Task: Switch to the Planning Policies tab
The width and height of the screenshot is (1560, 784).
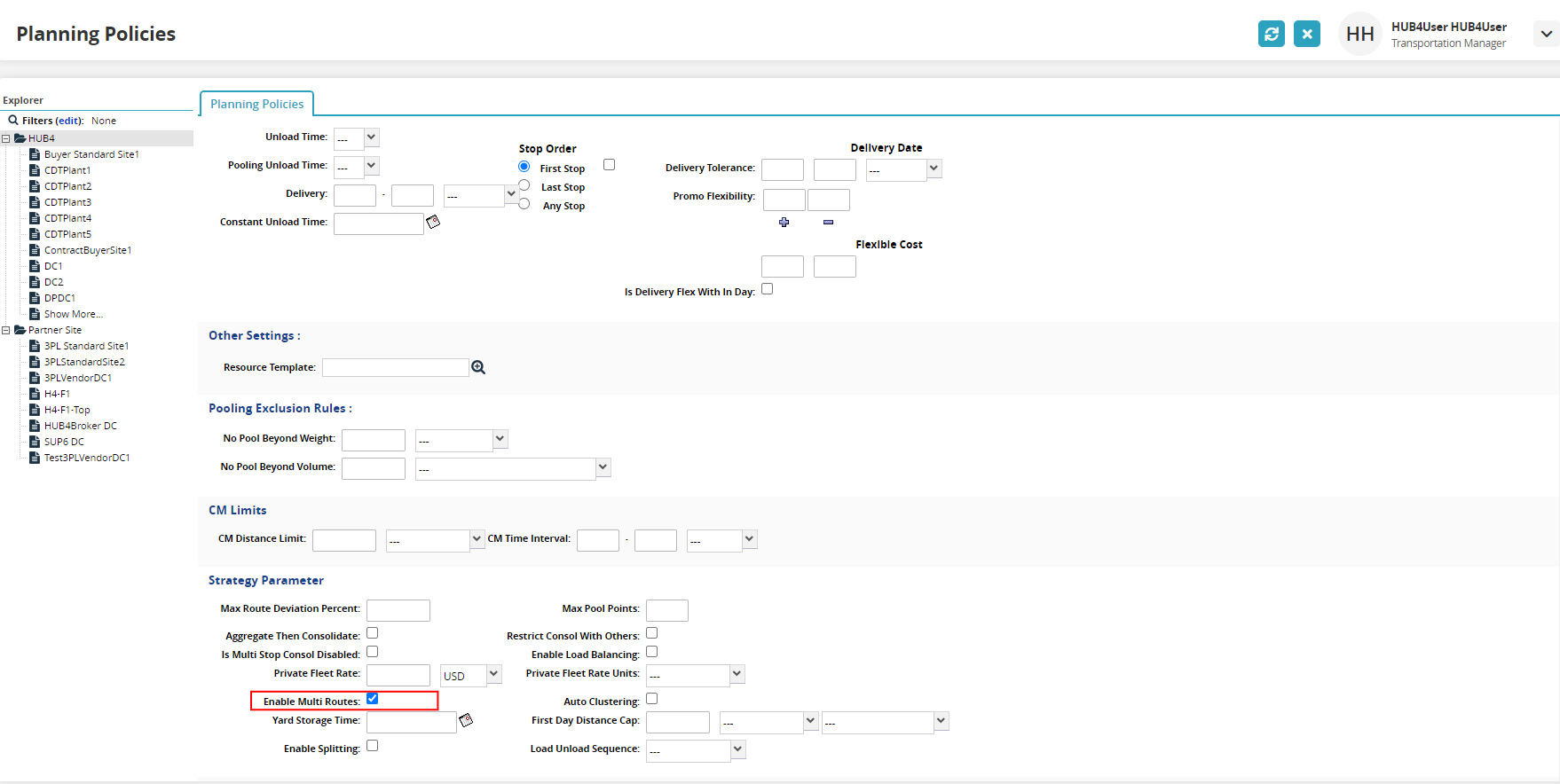Action: click(x=256, y=104)
